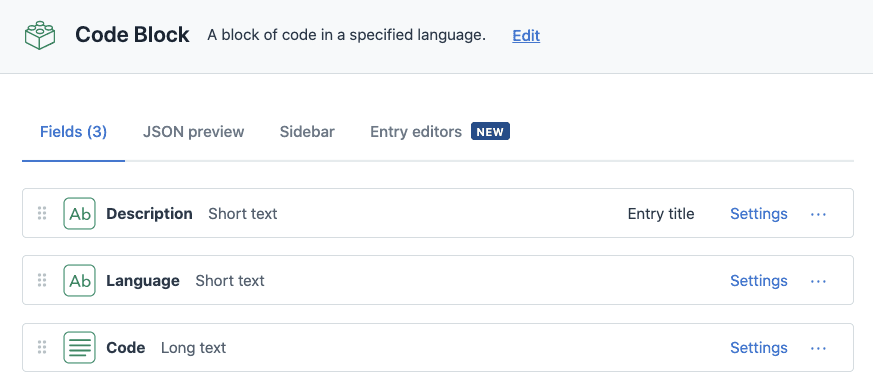Click Short text label in Language row
Image resolution: width=873 pixels, height=391 pixels.
(x=230, y=281)
